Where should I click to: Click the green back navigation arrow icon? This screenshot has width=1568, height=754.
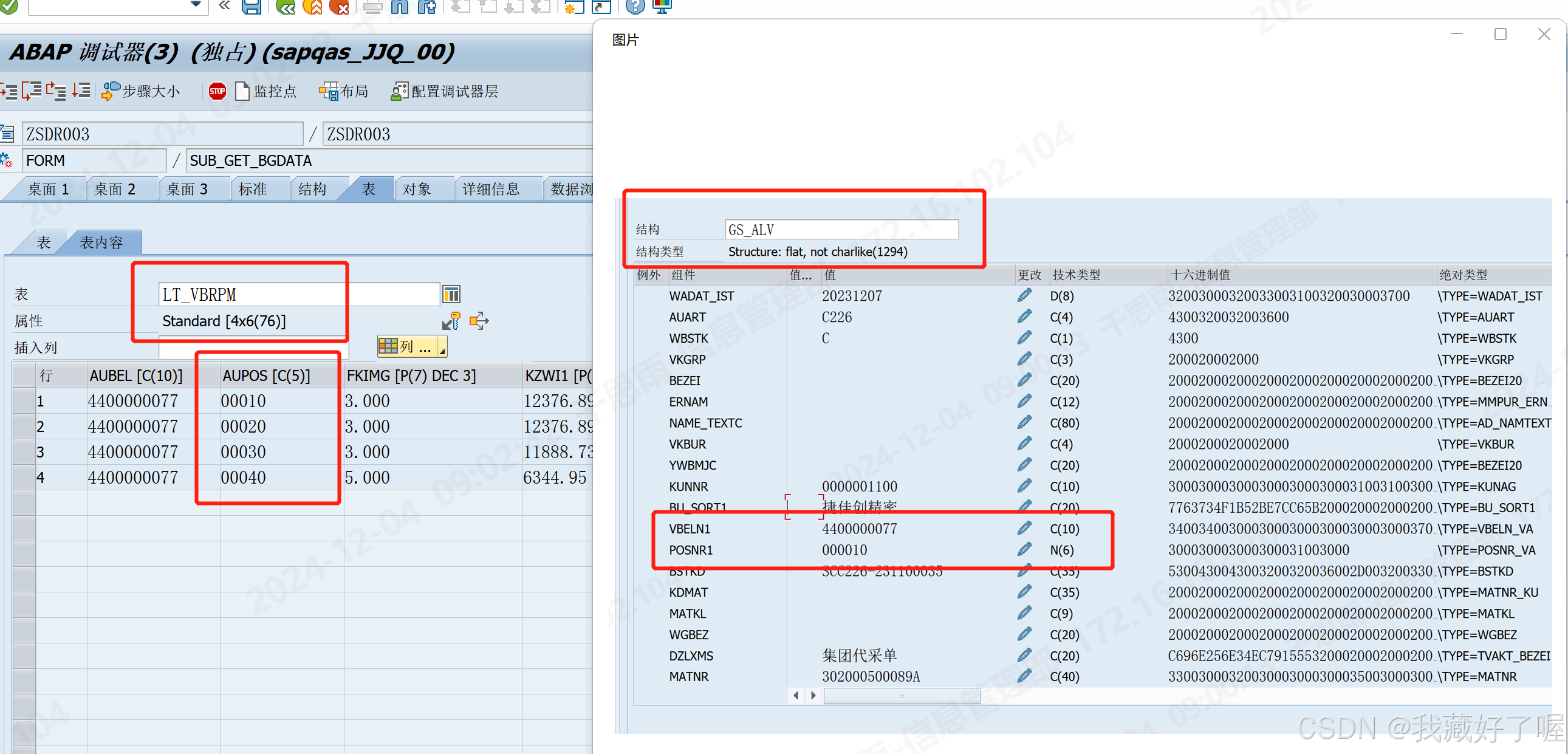click(x=285, y=7)
